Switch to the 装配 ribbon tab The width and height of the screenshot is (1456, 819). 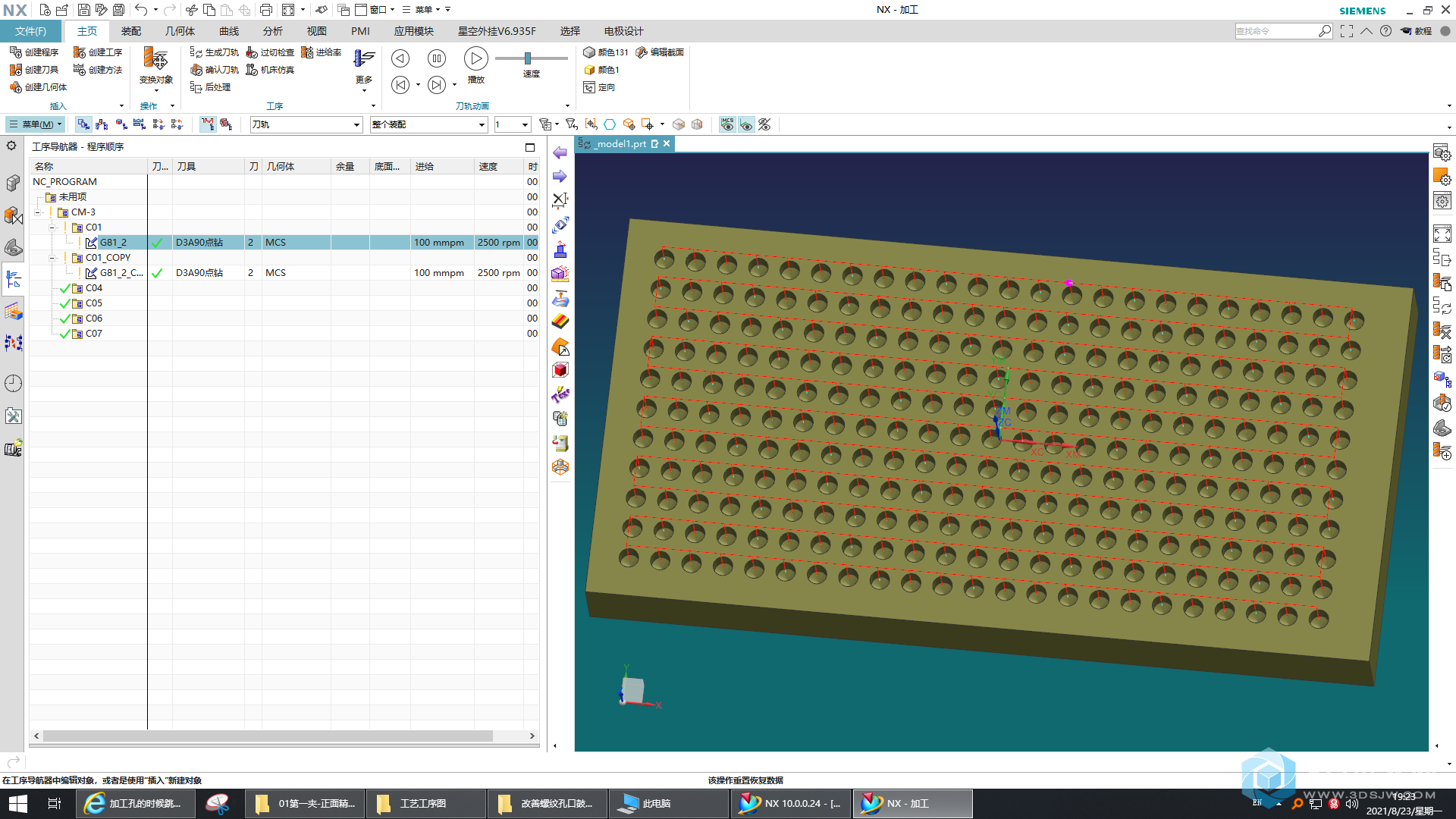[131, 31]
